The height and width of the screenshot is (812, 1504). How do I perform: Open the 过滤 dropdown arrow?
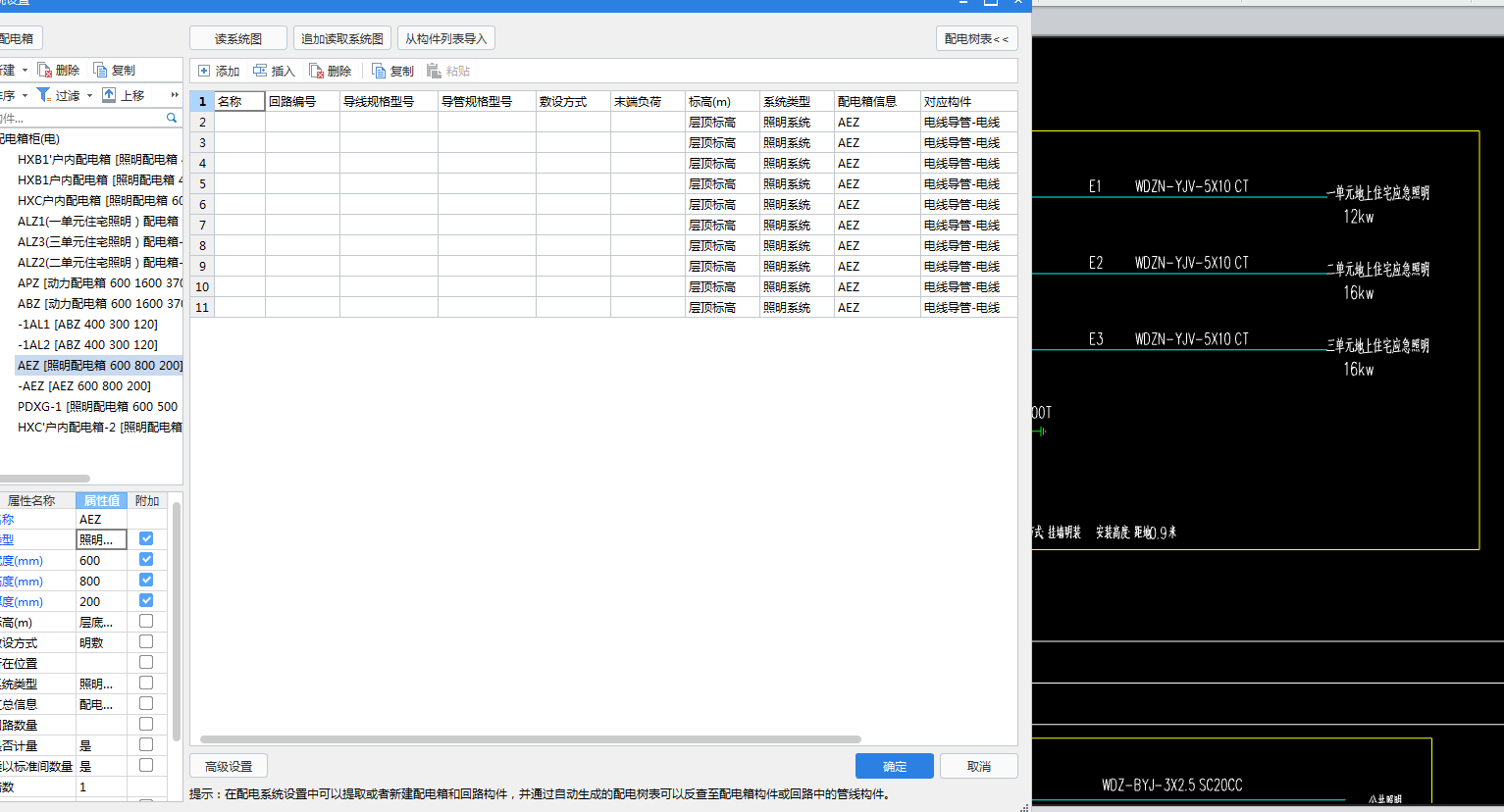pos(89,96)
